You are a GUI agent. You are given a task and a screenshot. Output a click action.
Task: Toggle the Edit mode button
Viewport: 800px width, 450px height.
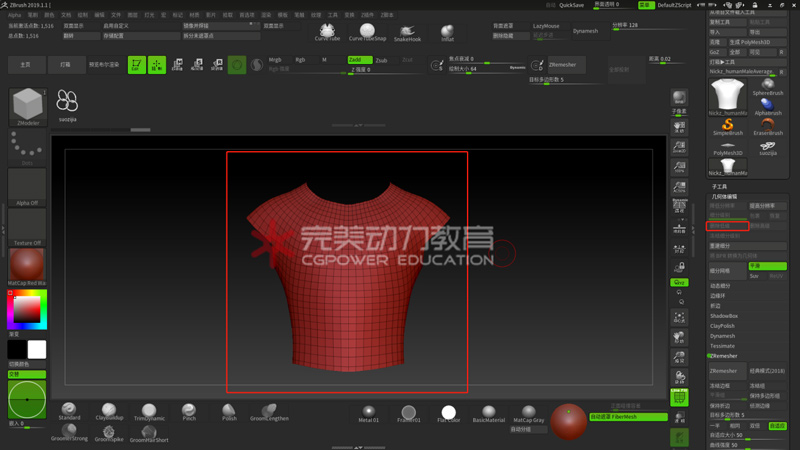137,65
